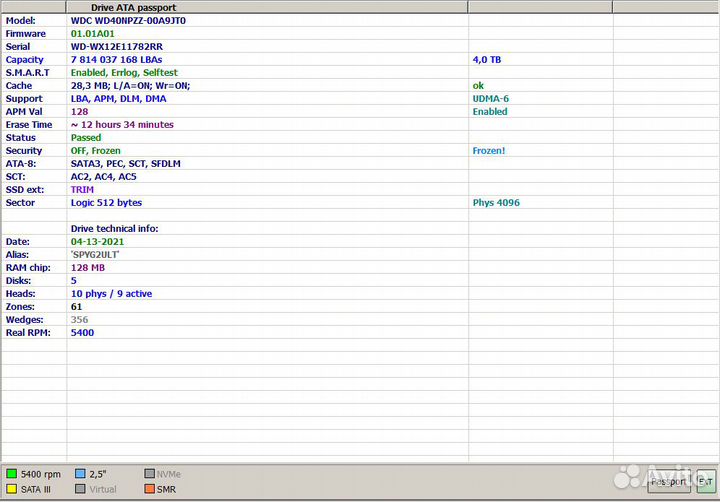
Task: Click the green 5400 rpm indicator square
Action: click(11, 474)
